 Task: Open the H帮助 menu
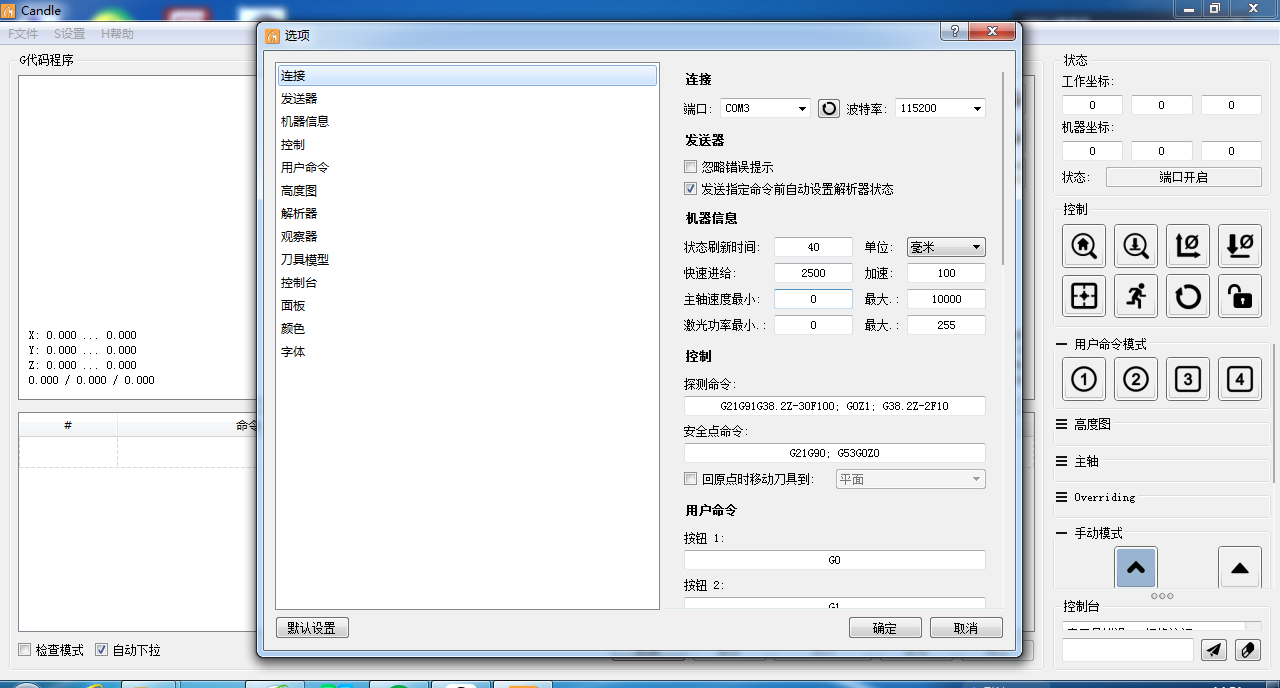(x=117, y=34)
